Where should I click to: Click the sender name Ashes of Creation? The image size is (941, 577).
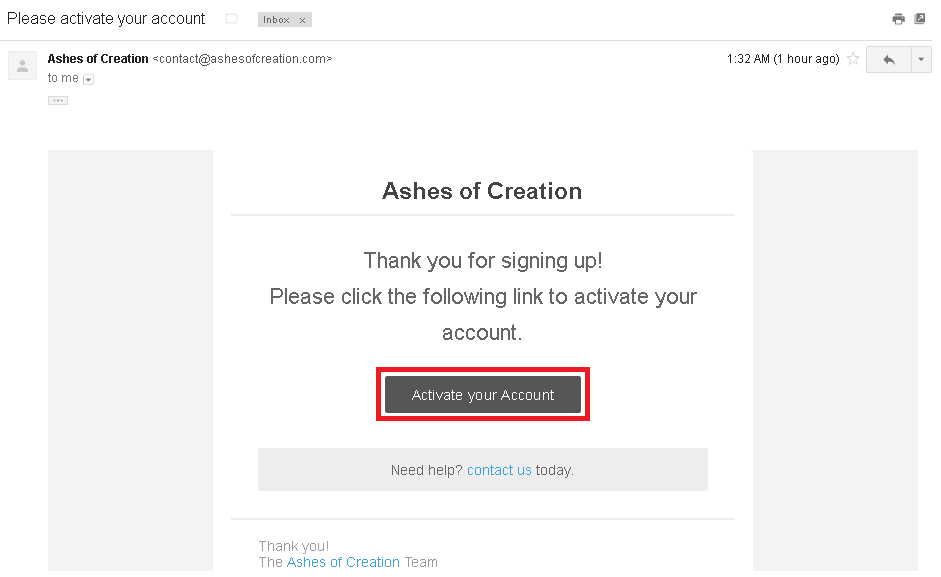tap(98, 59)
